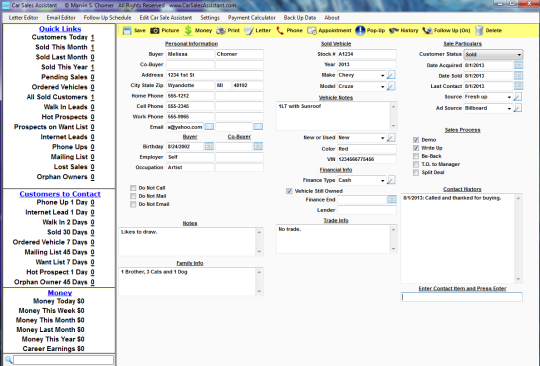Click the edit icon beside New or Used
Viewport: 540px width, 366px height.
click(391, 137)
